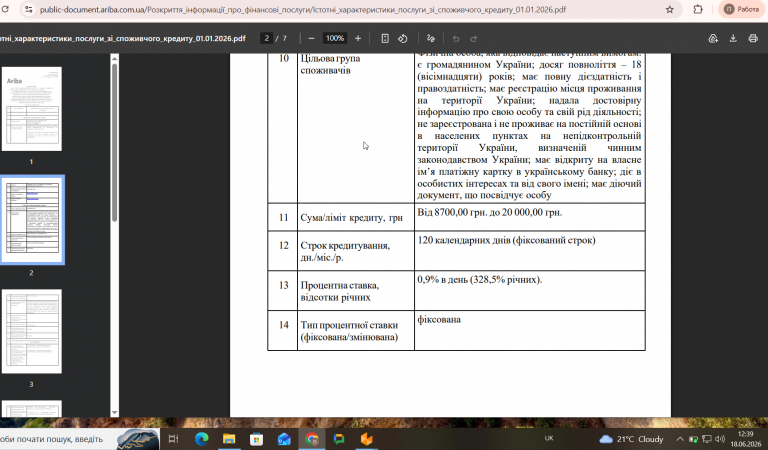The width and height of the screenshot is (768, 450).
Task: Click the sidebar scrollbar thumb
Action: tap(115, 142)
